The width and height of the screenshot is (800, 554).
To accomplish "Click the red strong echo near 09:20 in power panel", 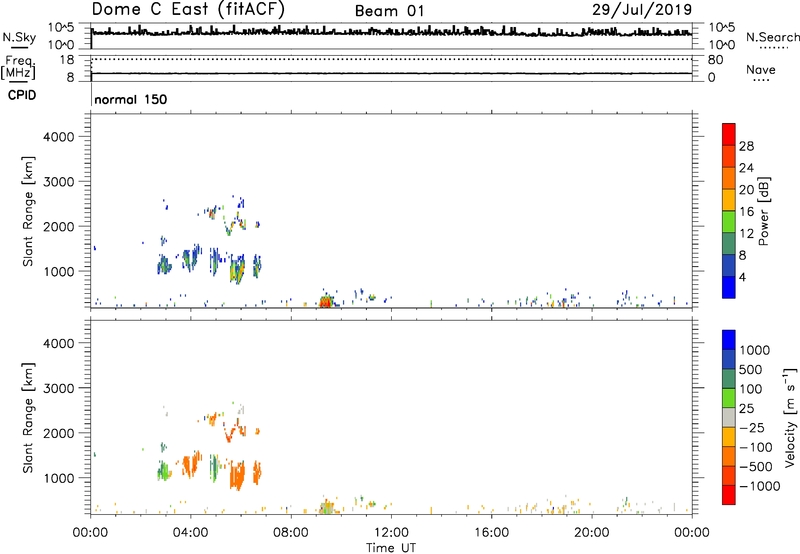I will point(325,302).
